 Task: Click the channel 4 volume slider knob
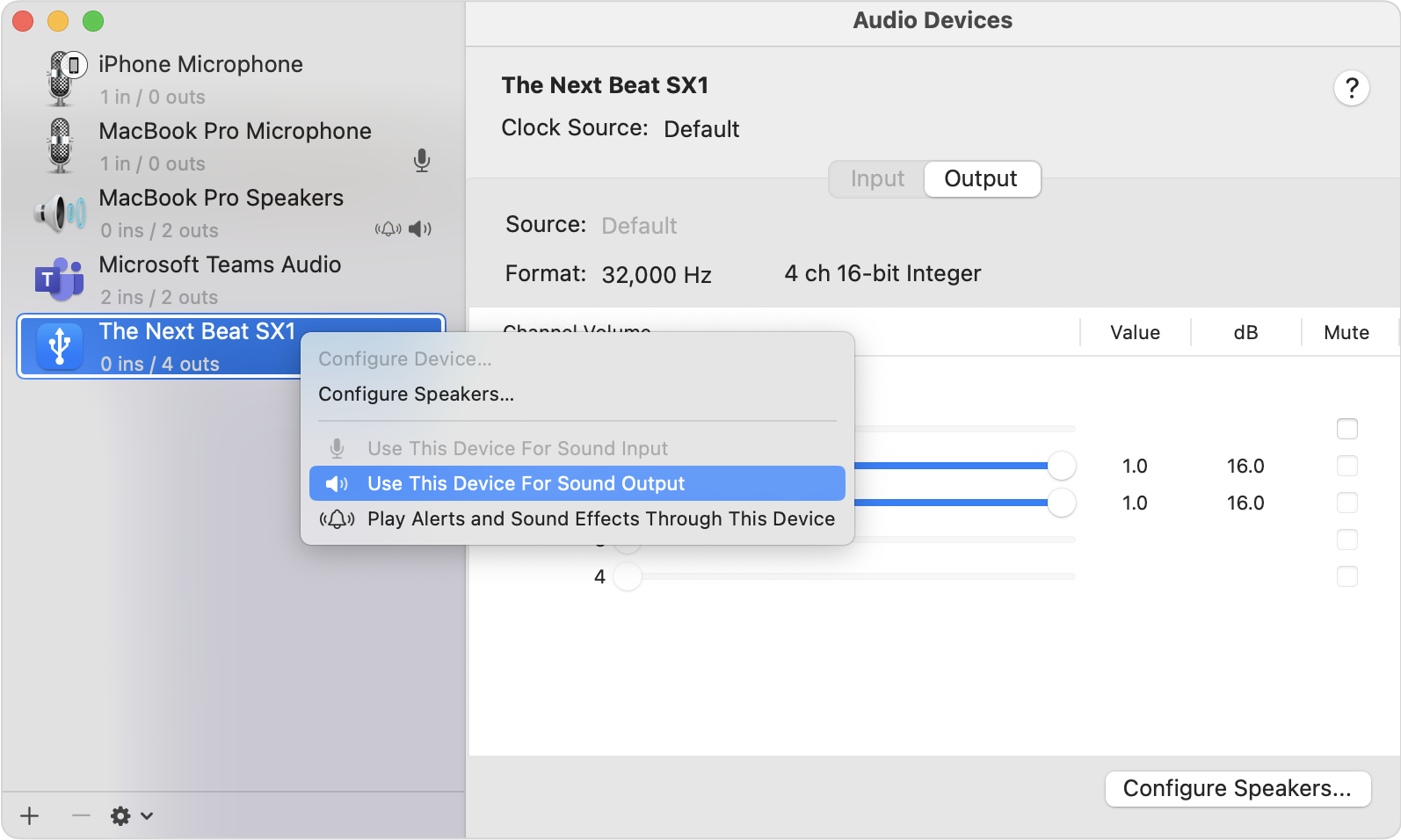(x=628, y=577)
